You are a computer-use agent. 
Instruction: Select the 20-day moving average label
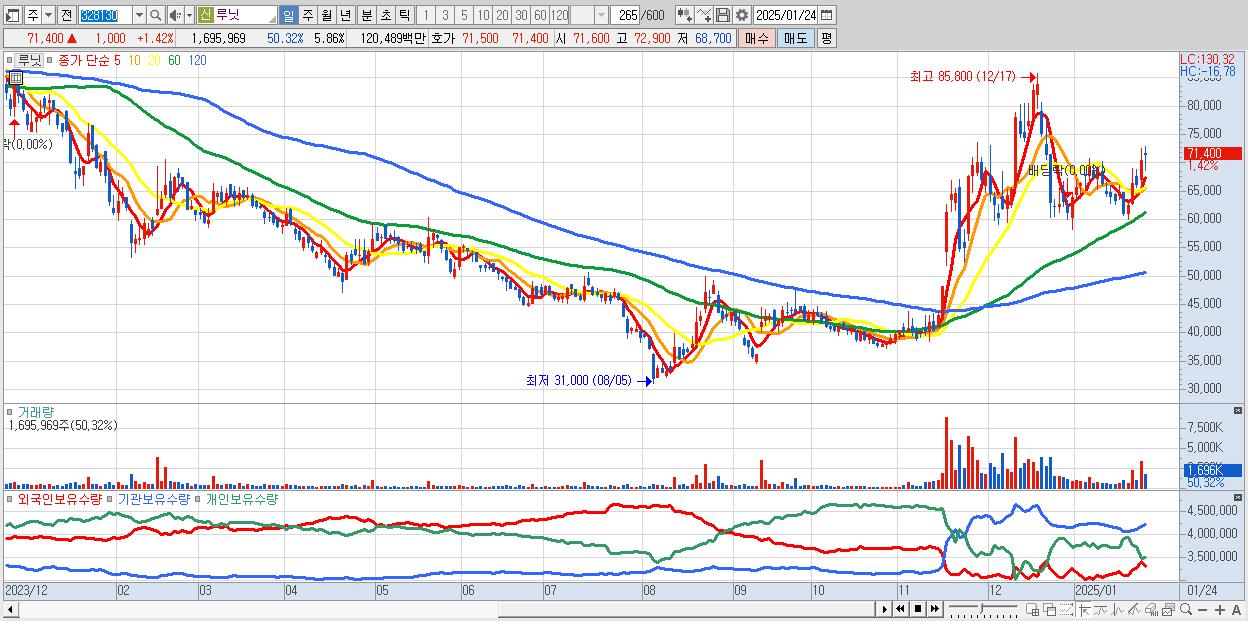point(154,60)
